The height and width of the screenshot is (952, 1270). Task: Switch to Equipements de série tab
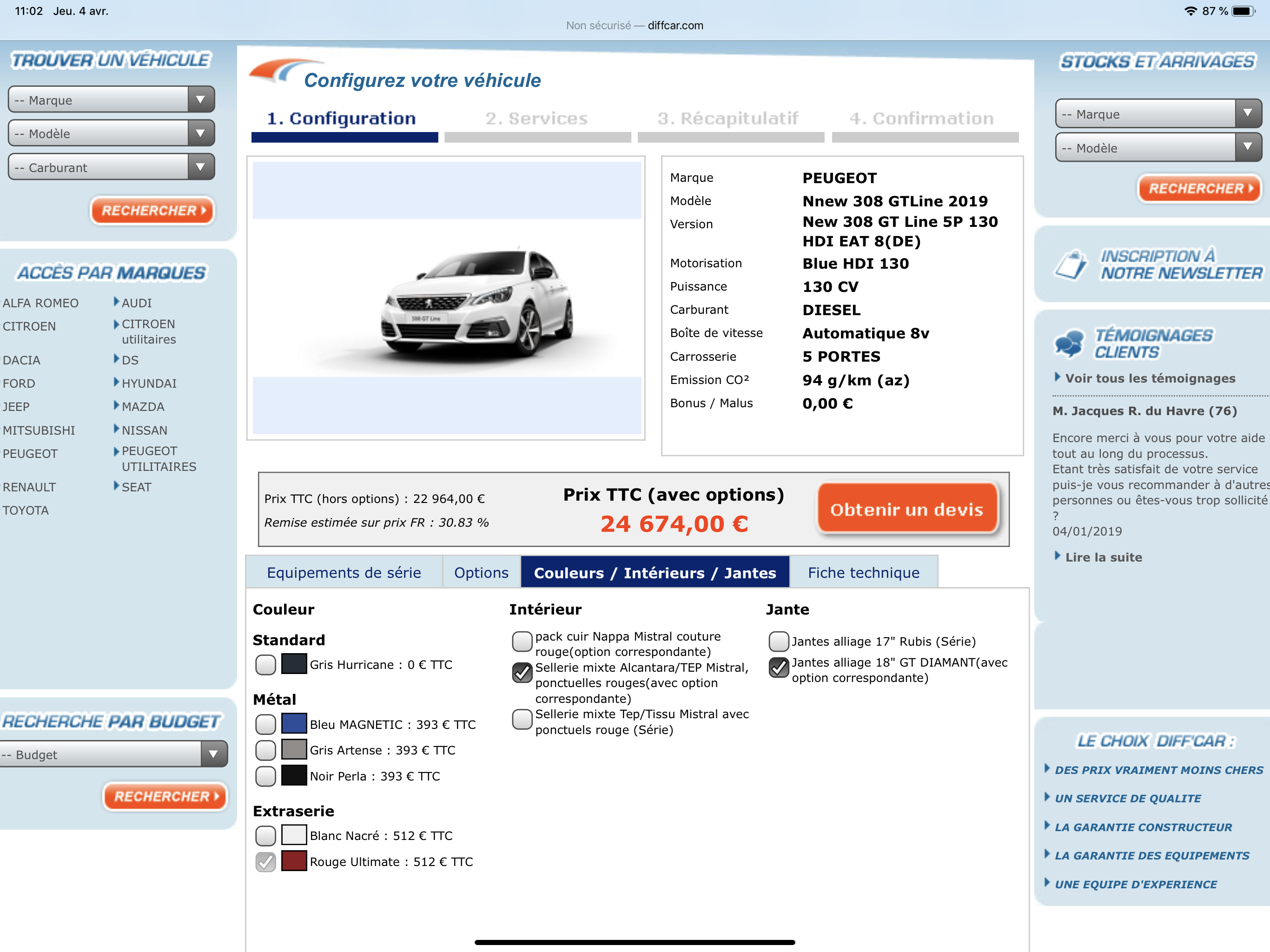coord(344,573)
